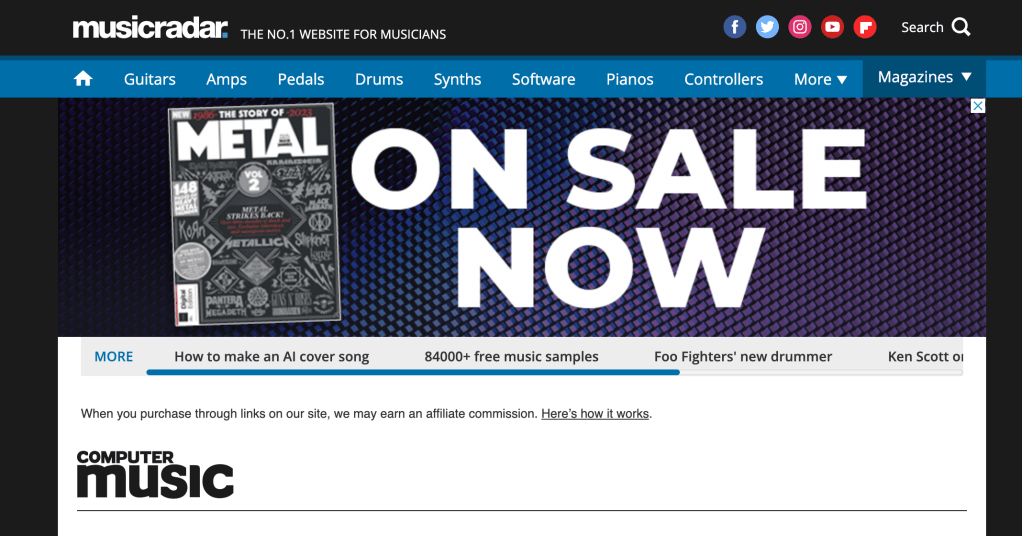This screenshot has height=536, width=1022.
Task: Select the Synths menu item
Action: 458,79
